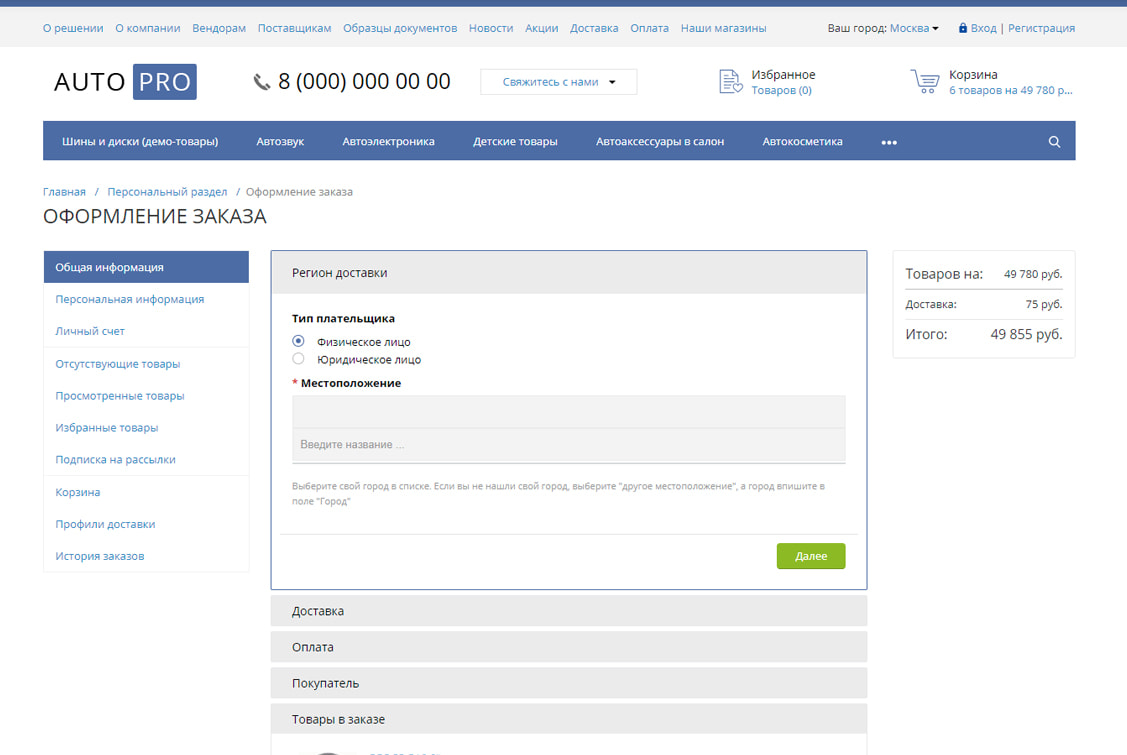Viewport: 1127px width, 755px height.
Task: Go to Главная via breadcrumb
Action: pos(64,192)
